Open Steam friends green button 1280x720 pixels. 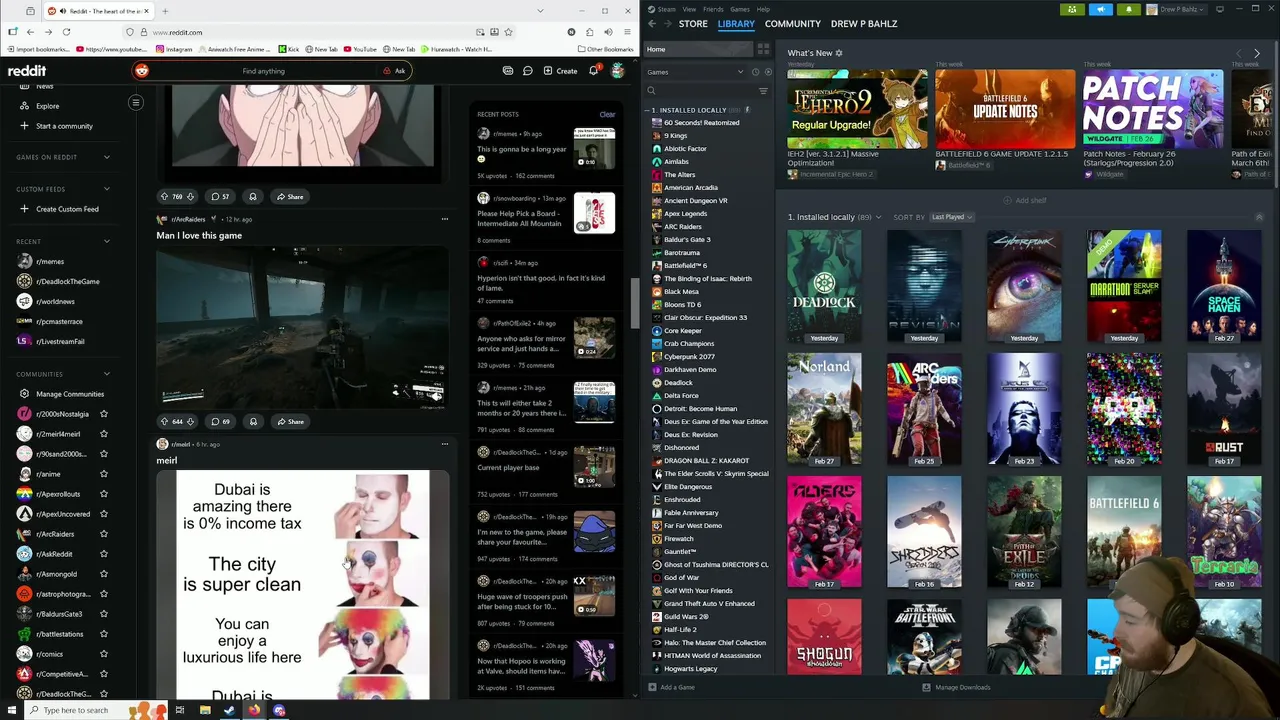point(1072,9)
